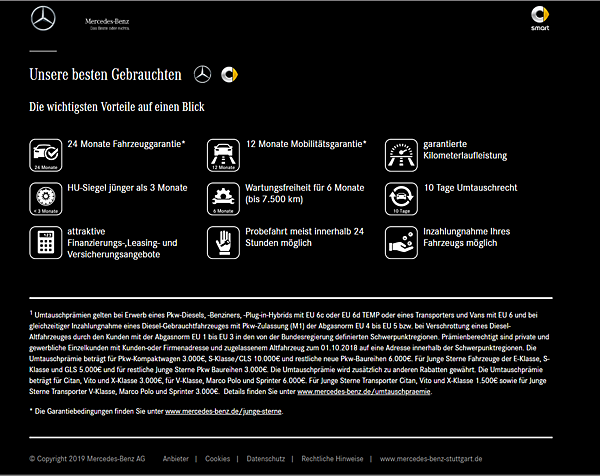The height and width of the screenshot is (476, 600).
Task: Click the 12 Monate Mobilitätsgarantie icon
Action: pos(223,155)
